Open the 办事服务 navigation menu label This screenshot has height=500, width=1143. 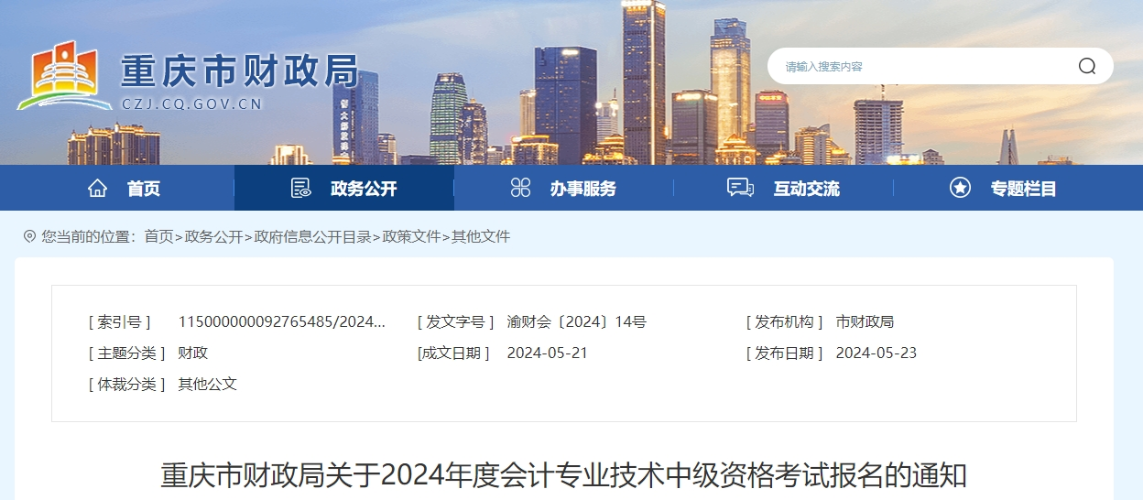pos(582,188)
